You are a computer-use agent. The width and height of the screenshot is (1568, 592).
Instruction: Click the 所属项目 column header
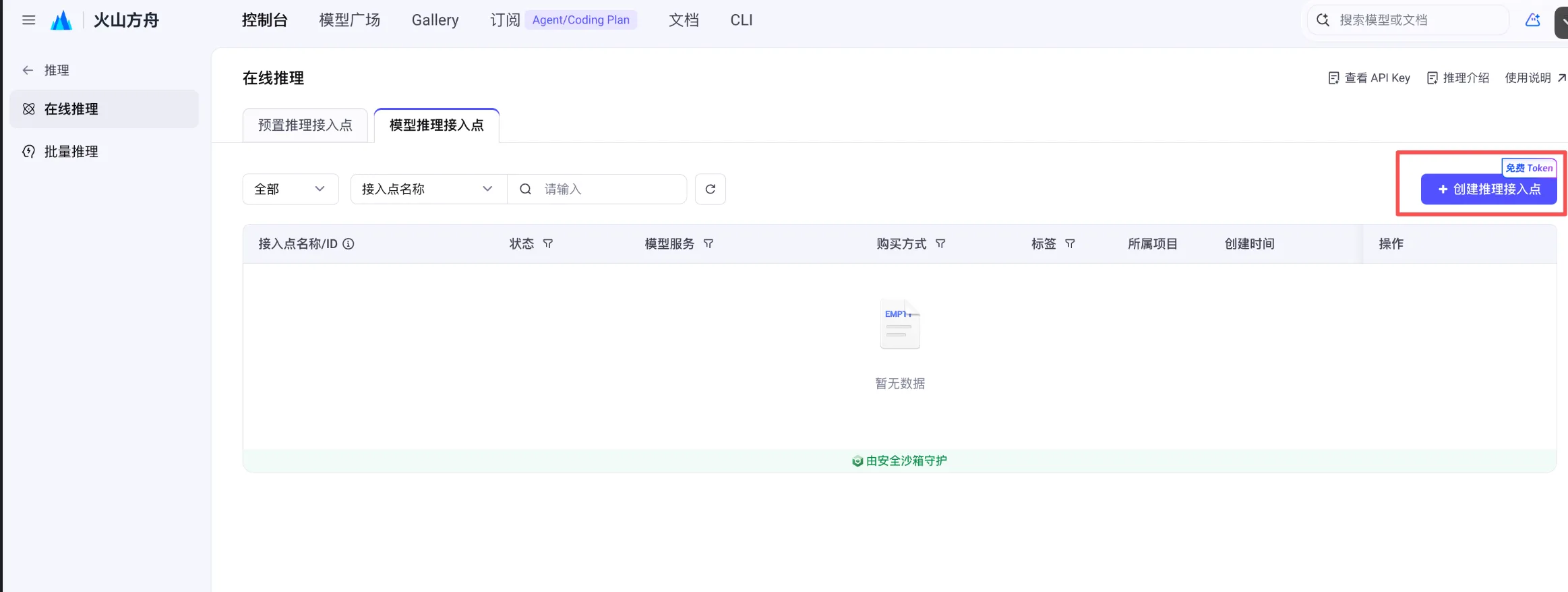click(1153, 244)
